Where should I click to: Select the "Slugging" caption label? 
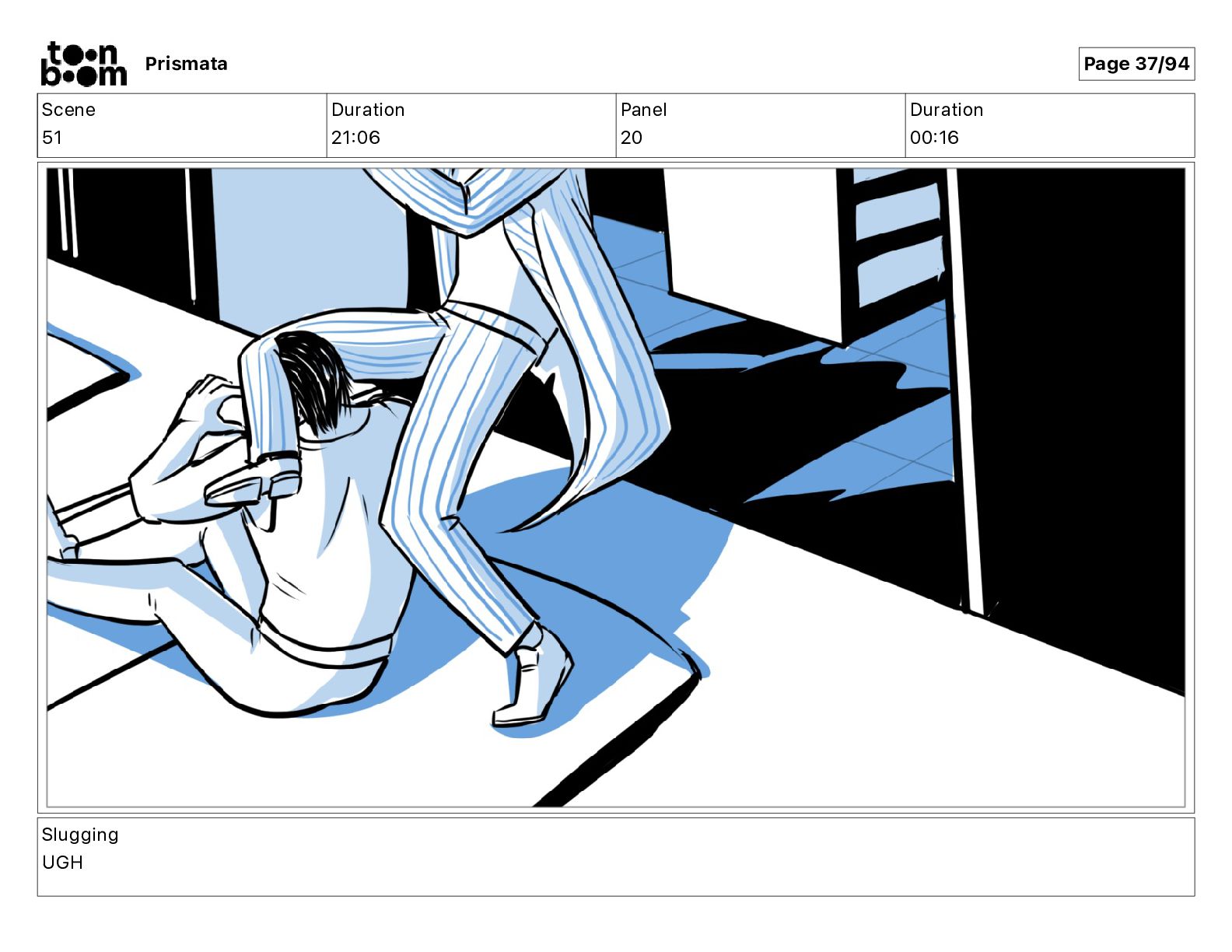(x=80, y=835)
